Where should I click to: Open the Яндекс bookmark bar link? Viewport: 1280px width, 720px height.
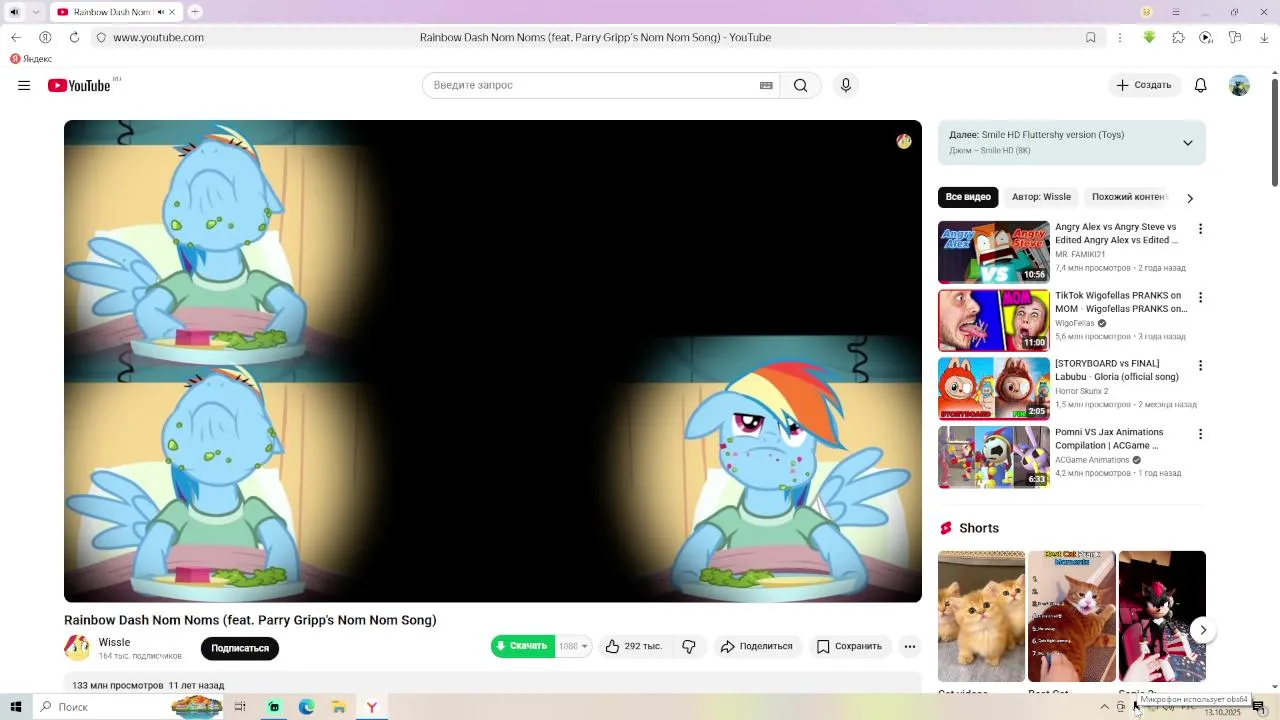[x=31, y=59]
